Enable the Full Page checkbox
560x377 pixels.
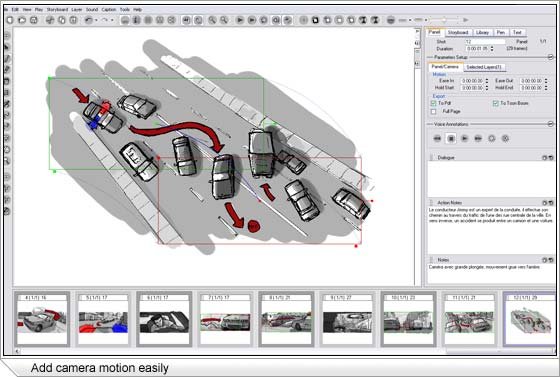434,112
